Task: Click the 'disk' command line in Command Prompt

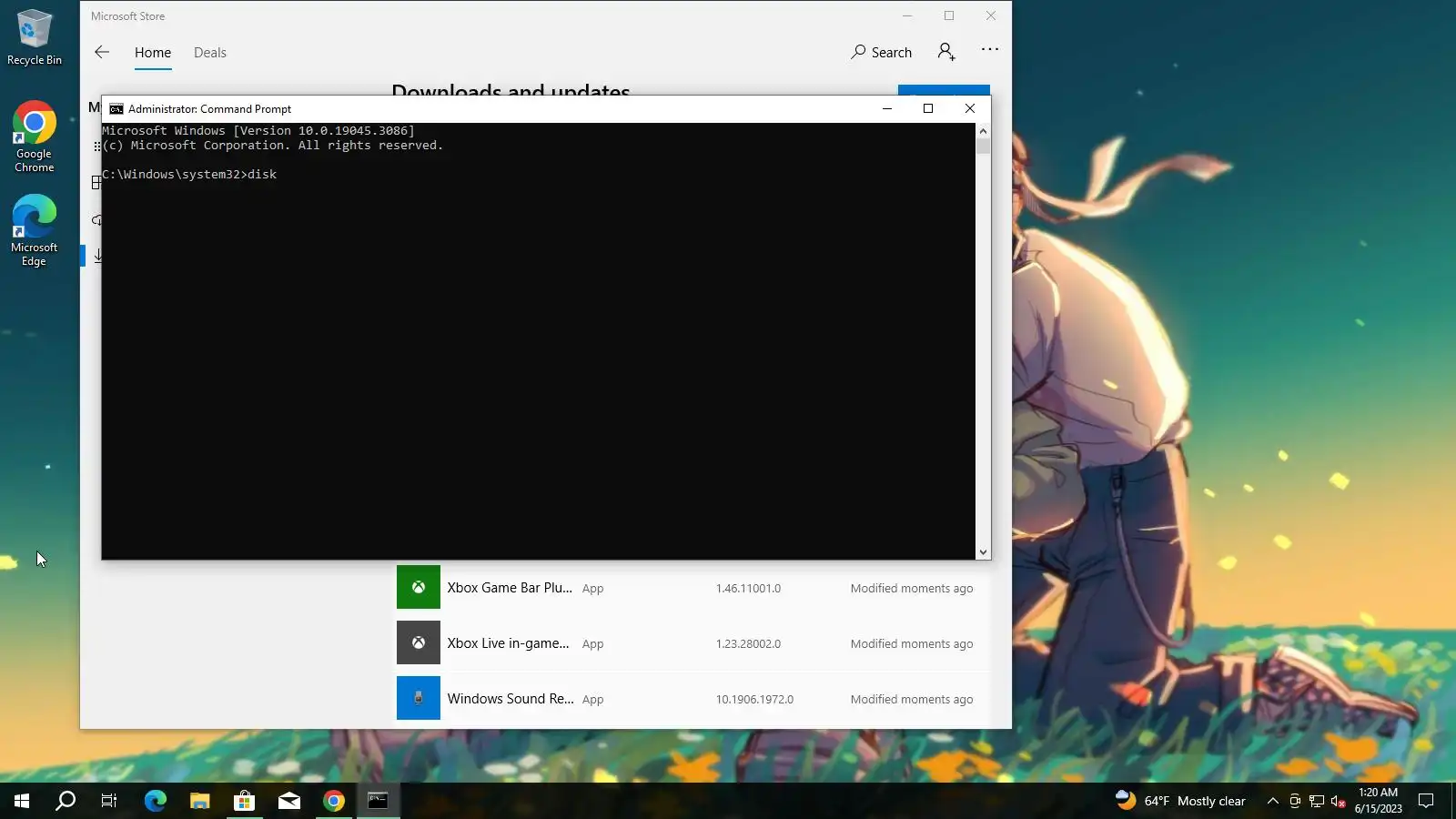Action: pos(189,175)
